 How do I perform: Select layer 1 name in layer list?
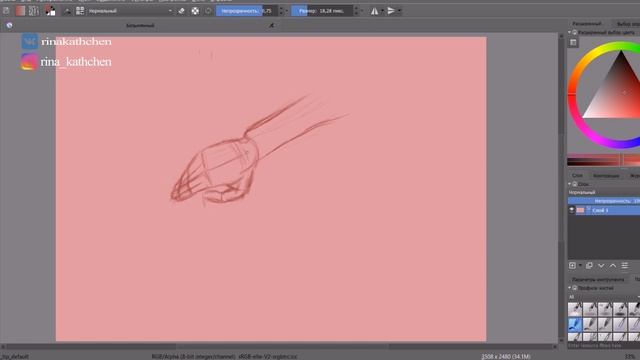(x=600, y=210)
